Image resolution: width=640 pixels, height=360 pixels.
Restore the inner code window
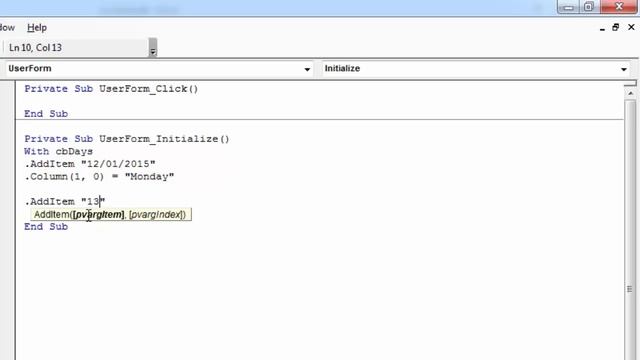tap(616, 27)
